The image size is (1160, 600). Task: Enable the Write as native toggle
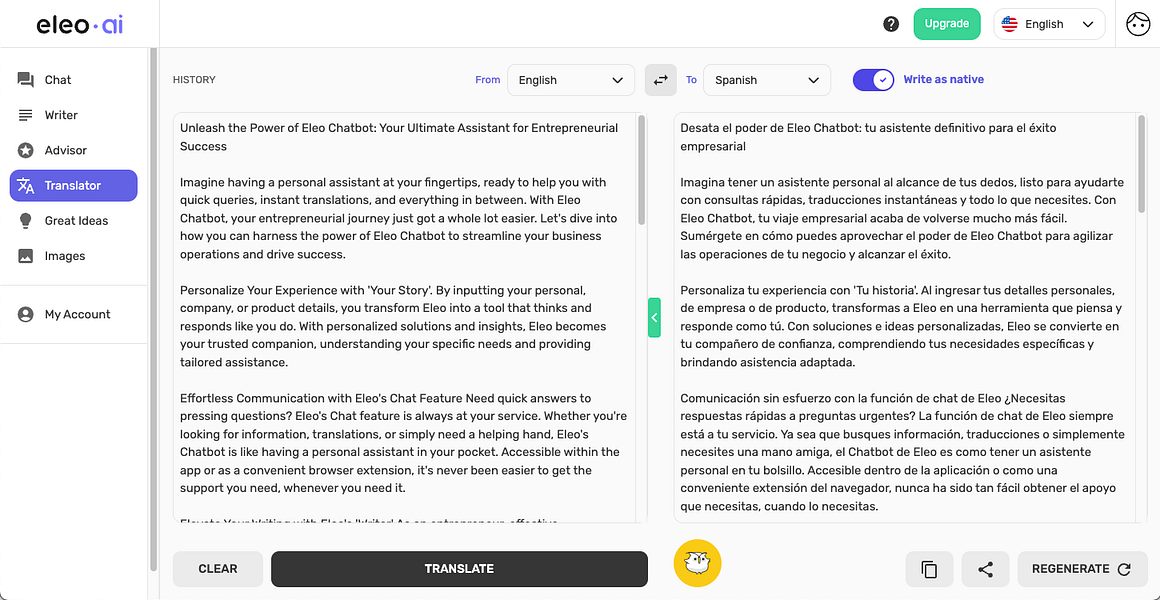click(873, 79)
